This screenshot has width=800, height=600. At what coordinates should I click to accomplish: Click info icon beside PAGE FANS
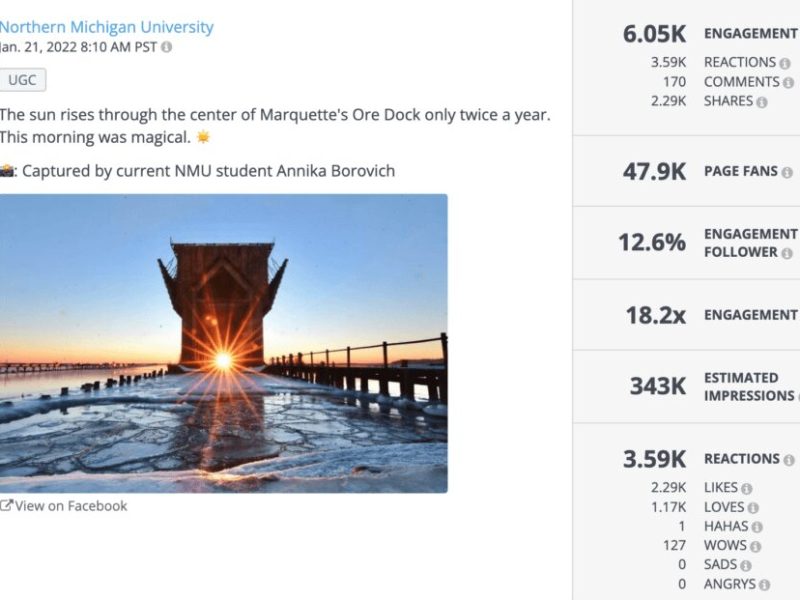[787, 172]
